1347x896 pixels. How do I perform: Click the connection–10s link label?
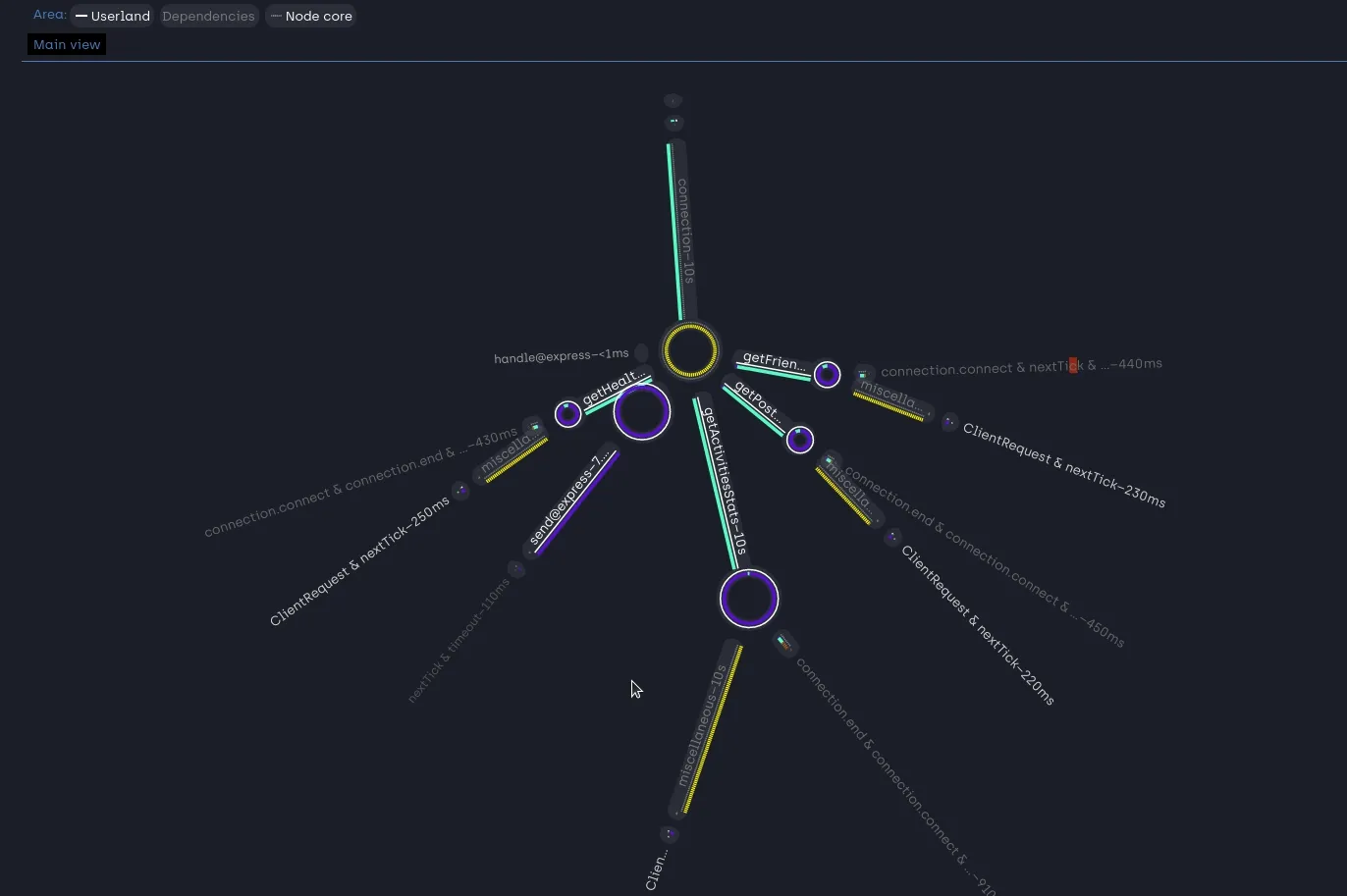click(686, 231)
